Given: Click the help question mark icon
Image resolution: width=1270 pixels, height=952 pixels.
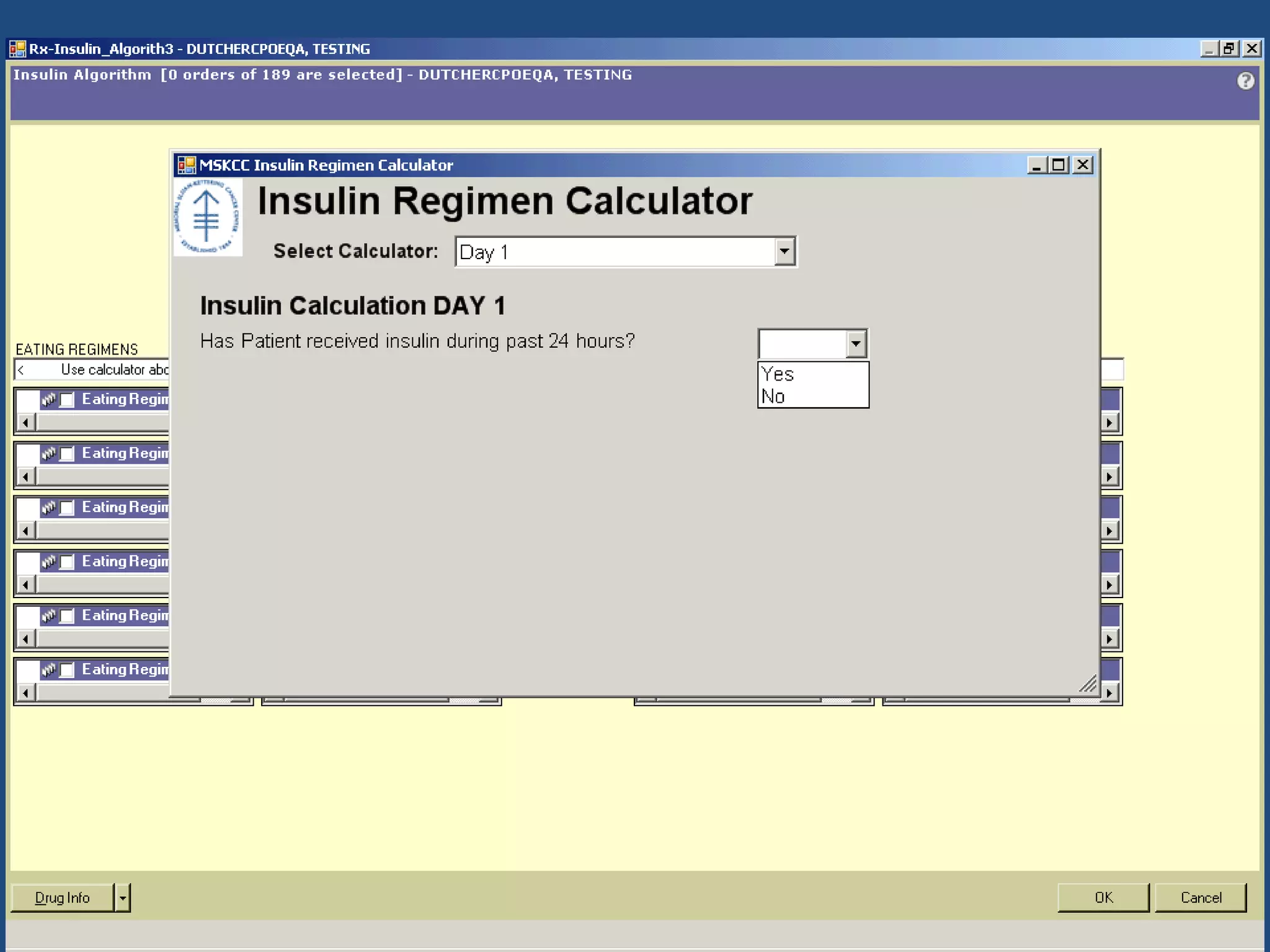Looking at the screenshot, I should click(1245, 81).
